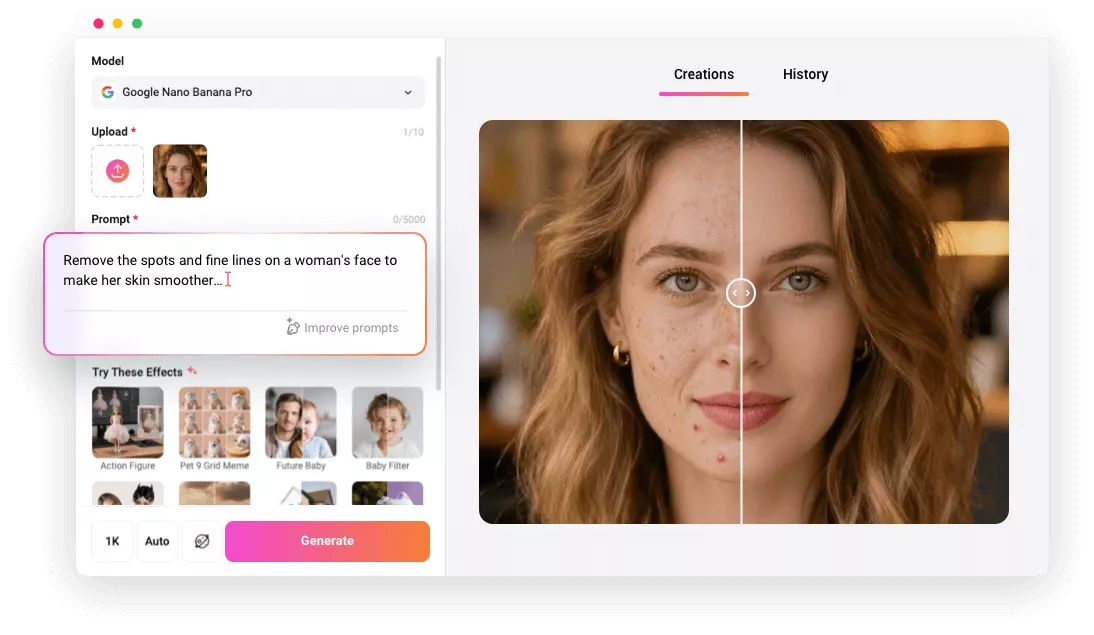
Task: Click the Improve prompts link
Action: (351, 328)
